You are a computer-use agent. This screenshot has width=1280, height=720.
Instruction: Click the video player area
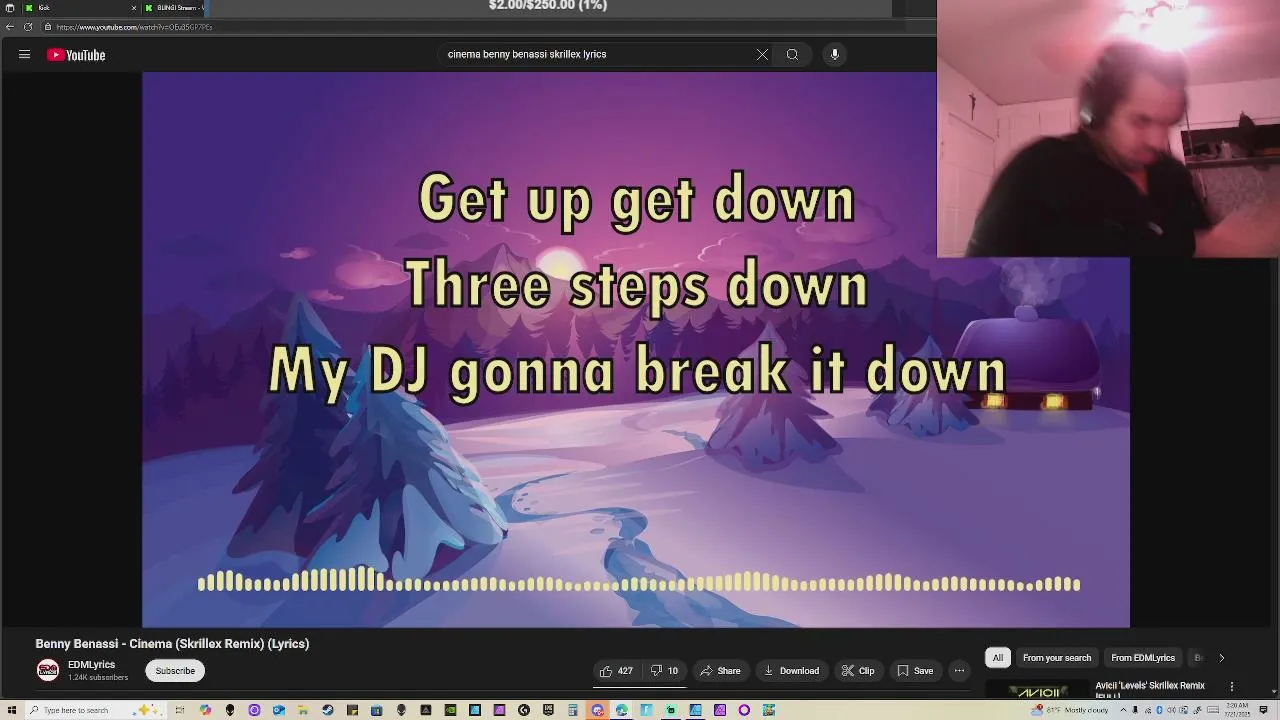click(636, 350)
